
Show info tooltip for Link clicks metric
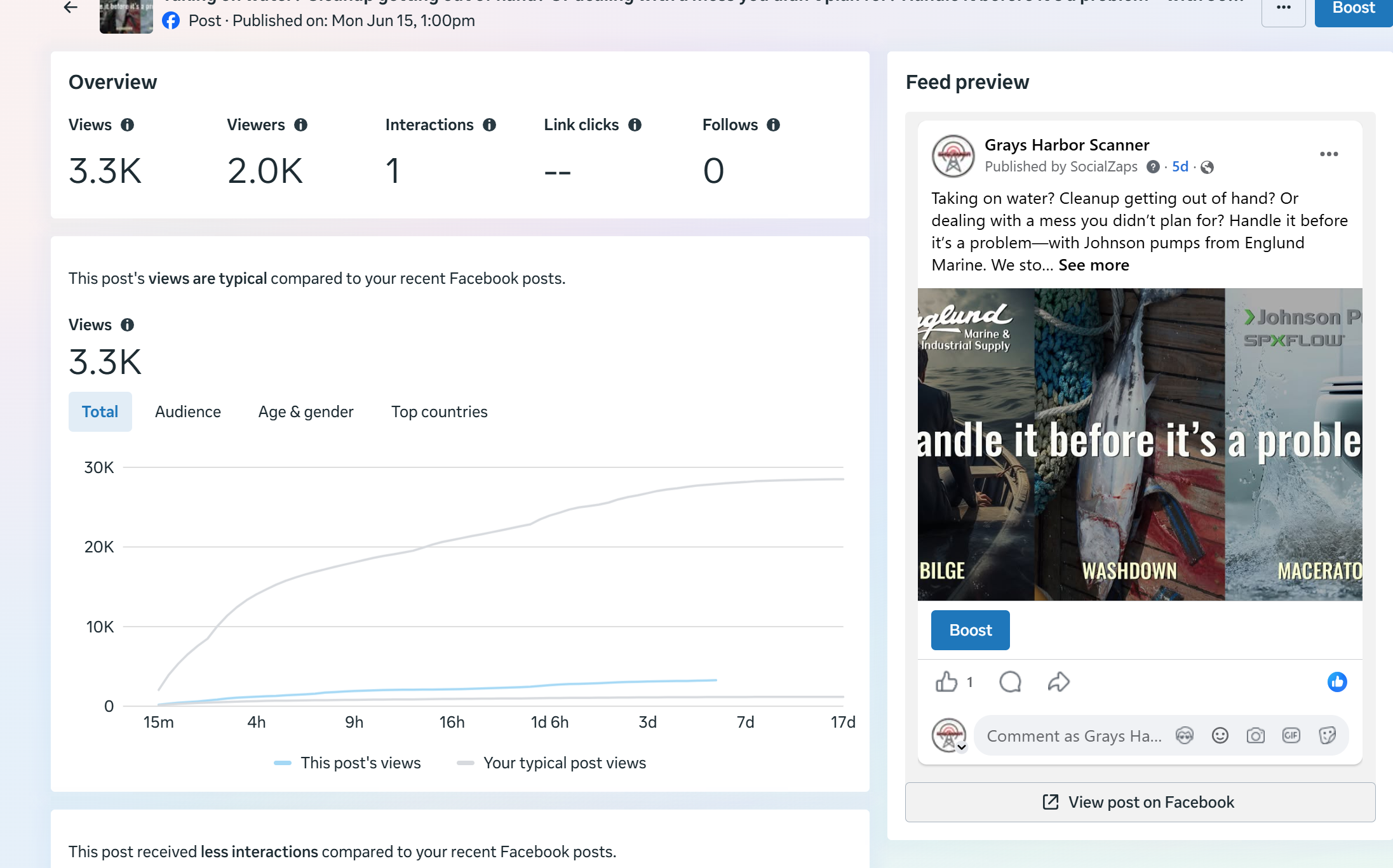coord(635,125)
